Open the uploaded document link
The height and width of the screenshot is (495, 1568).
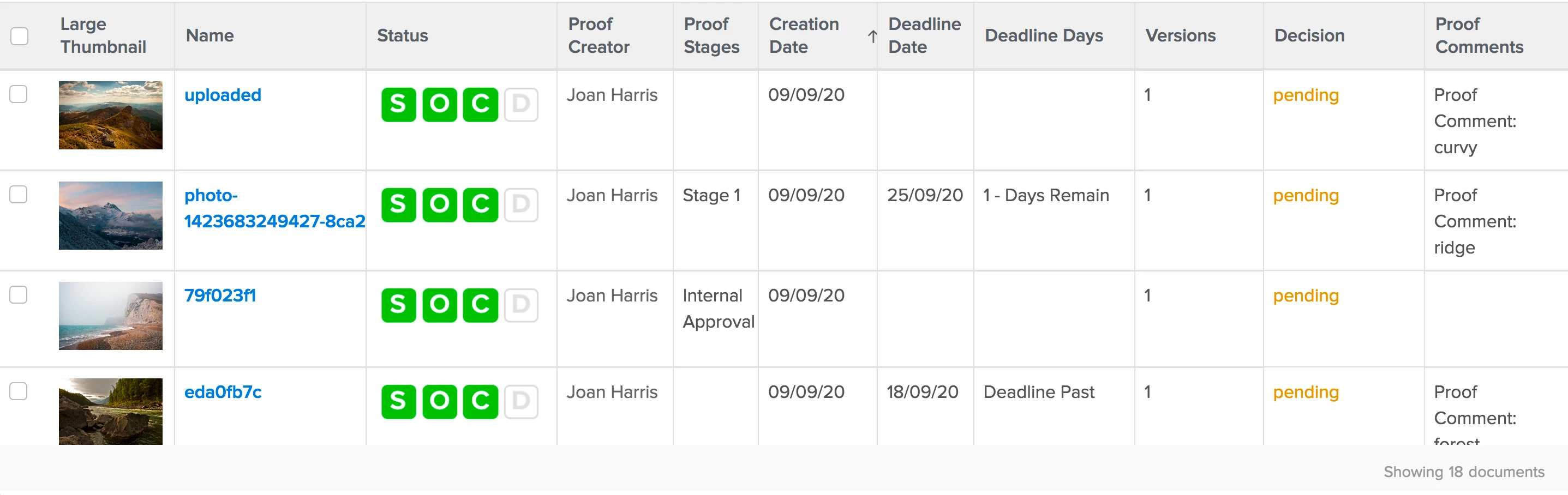click(223, 95)
